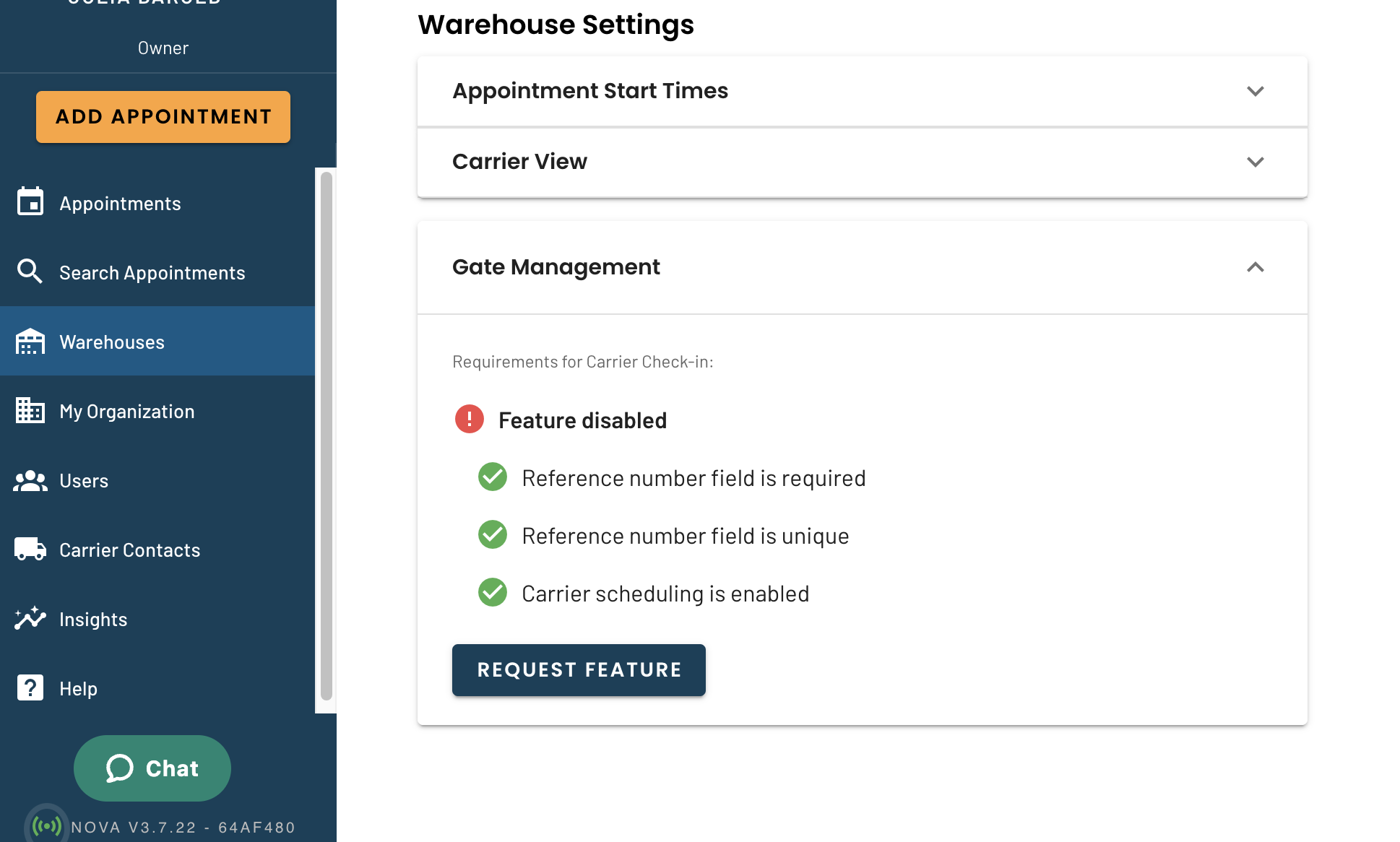Click checkmark next to Carrier scheduling enabled

pyautogui.click(x=493, y=592)
